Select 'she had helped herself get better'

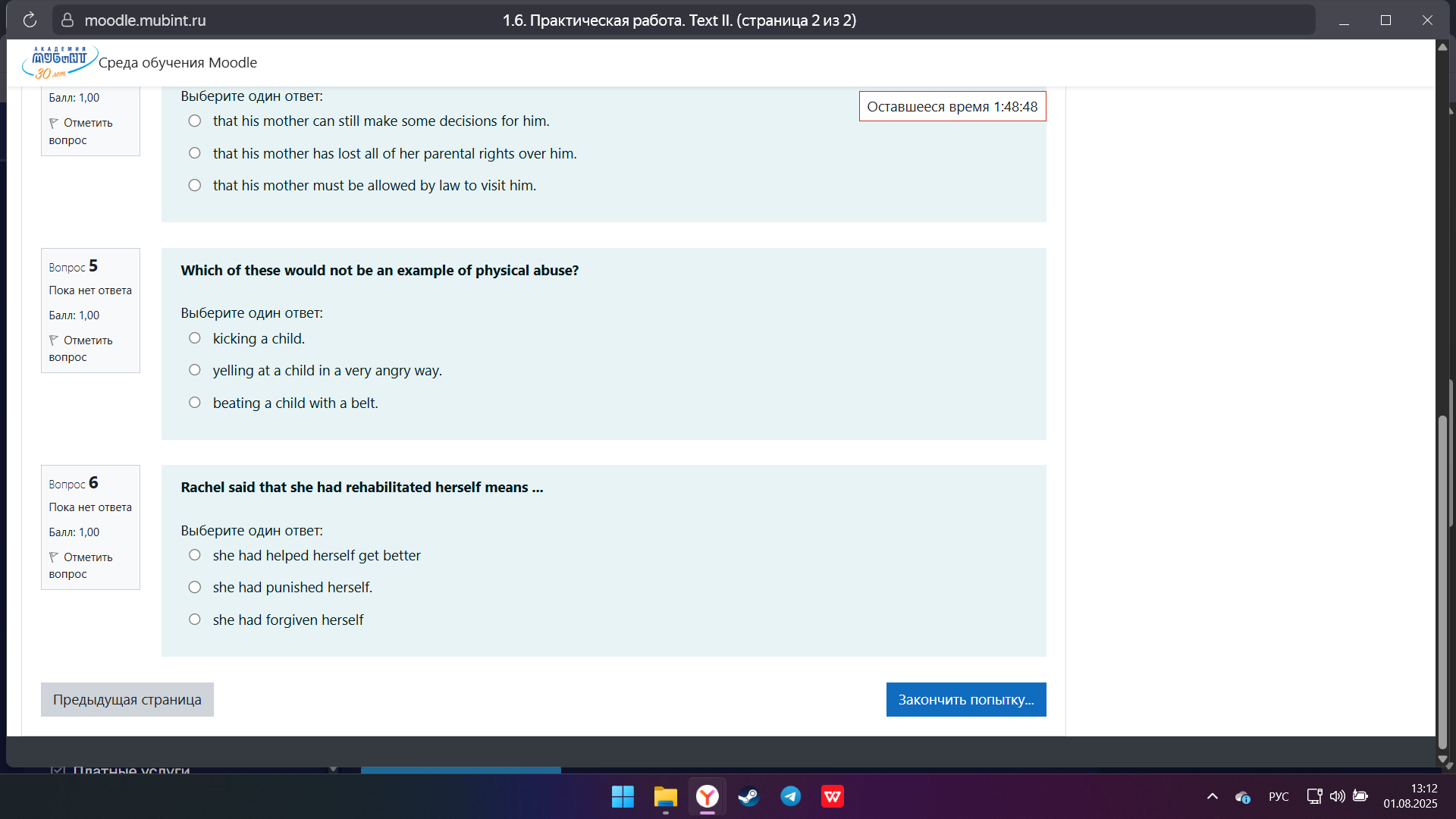coord(195,555)
